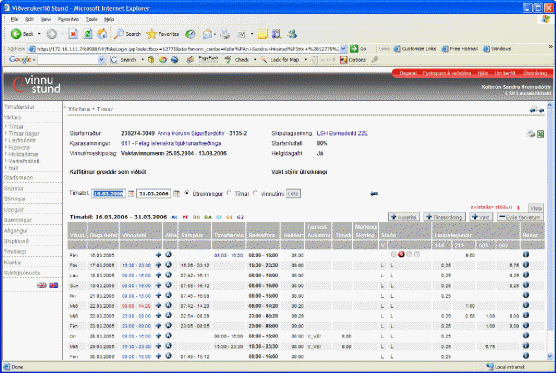Click the blue arrow after Leita button

point(374,194)
